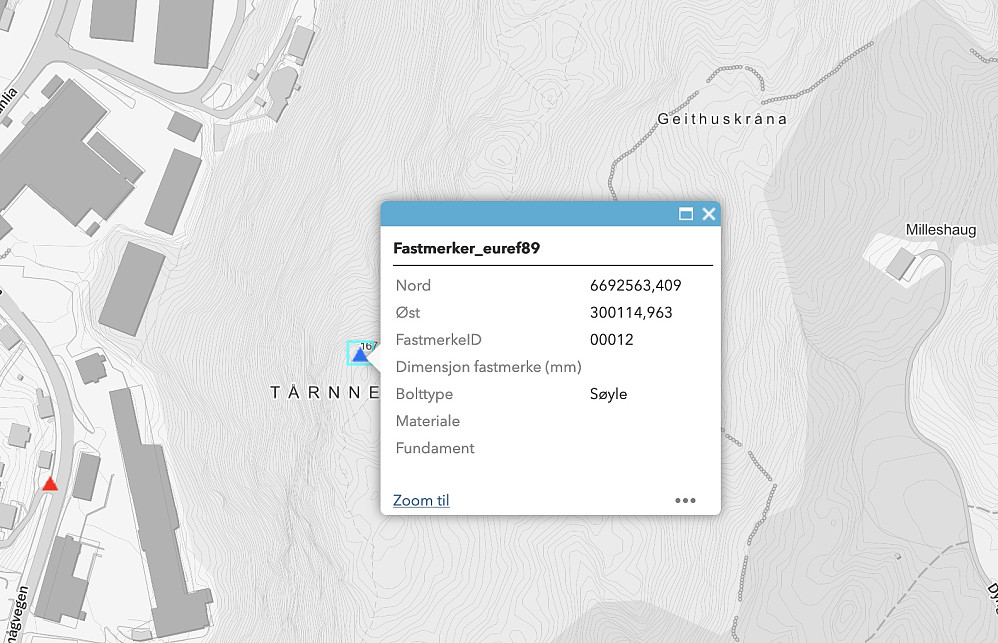Click the Dimensjon fastmerke (mm) label

(x=488, y=367)
